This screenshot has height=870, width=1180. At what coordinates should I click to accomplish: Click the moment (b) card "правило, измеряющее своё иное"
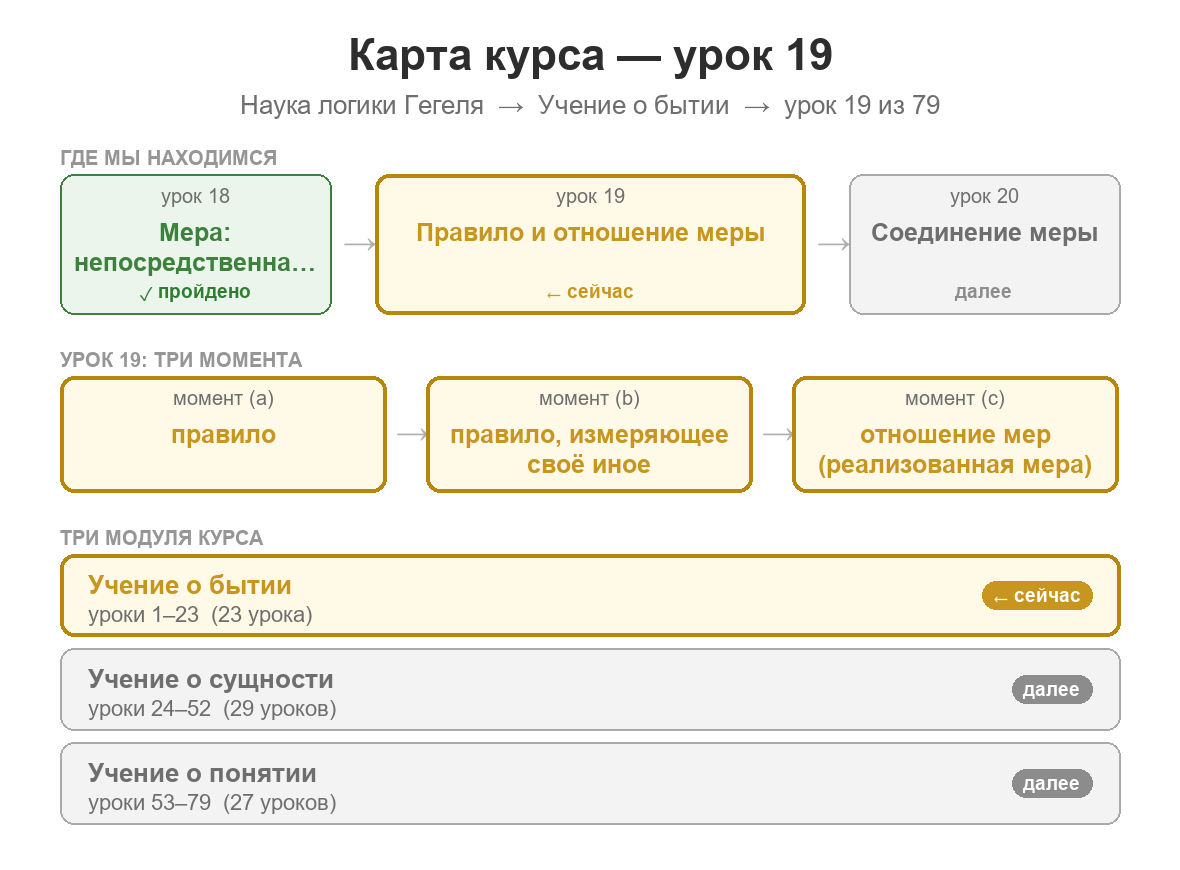[x=589, y=435]
